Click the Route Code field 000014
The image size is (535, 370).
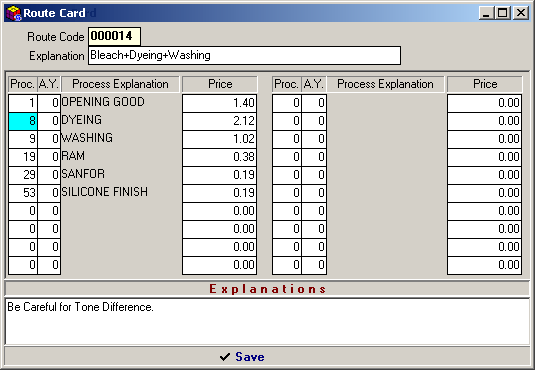pyautogui.click(x=114, y=36)
